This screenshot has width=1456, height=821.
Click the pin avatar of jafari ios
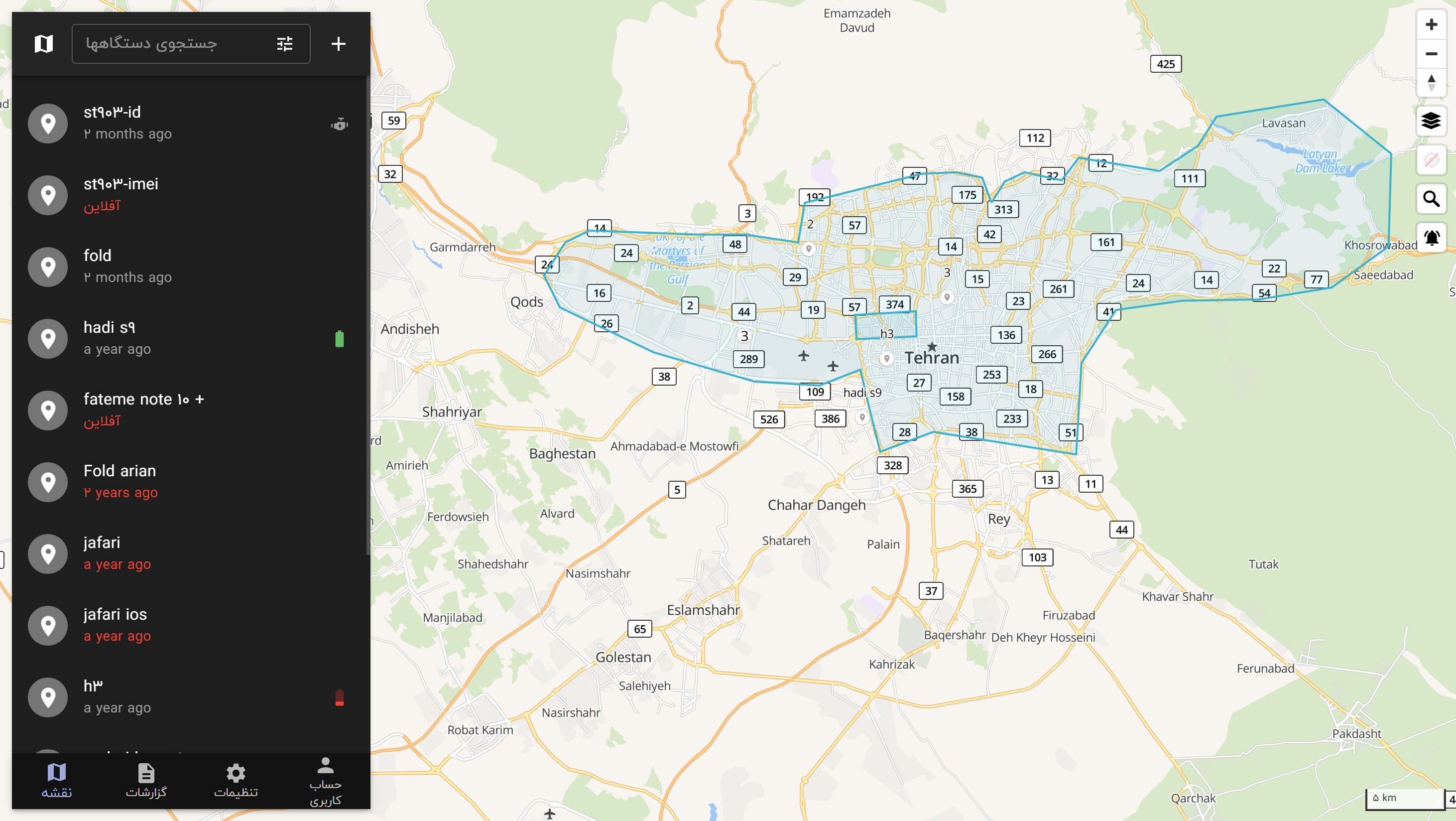(x=48, y=625)
